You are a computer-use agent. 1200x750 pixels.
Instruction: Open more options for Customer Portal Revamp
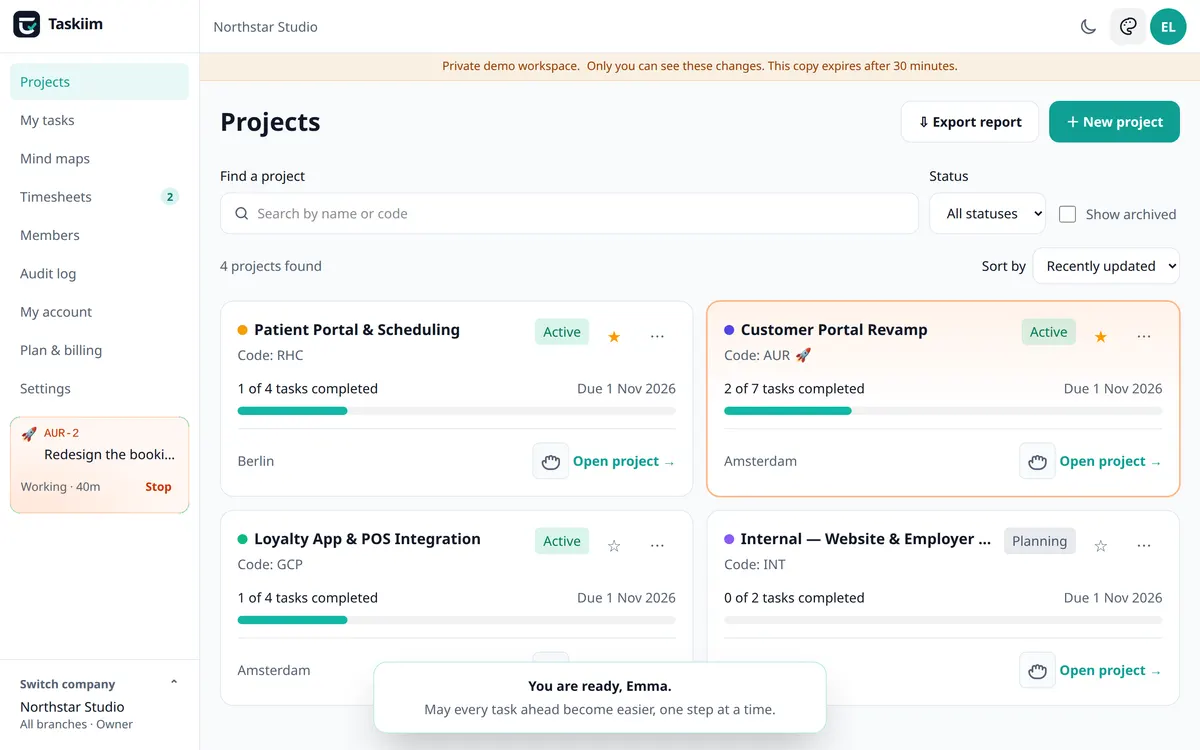(x=1144, y=337)
